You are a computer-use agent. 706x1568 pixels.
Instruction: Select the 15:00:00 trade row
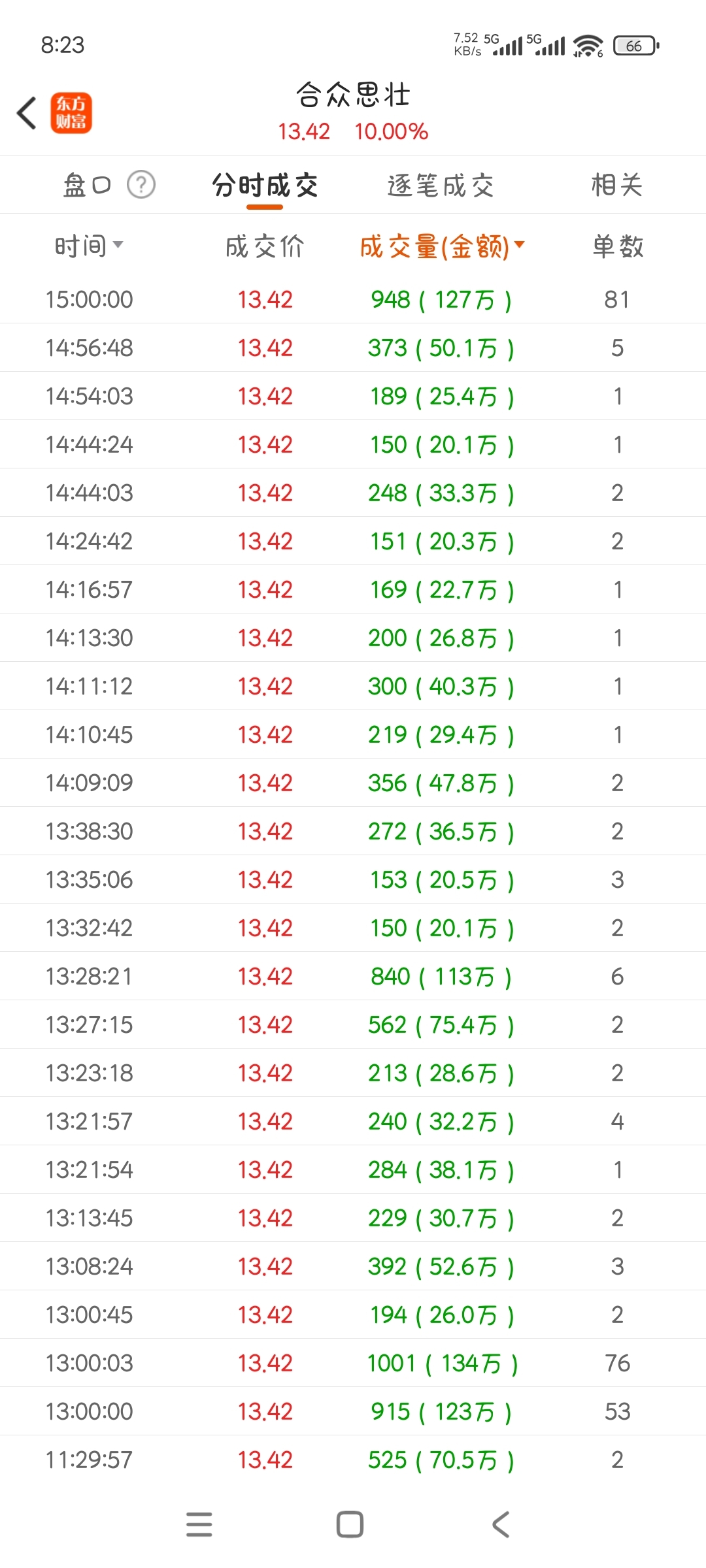[x=353, y=299]
